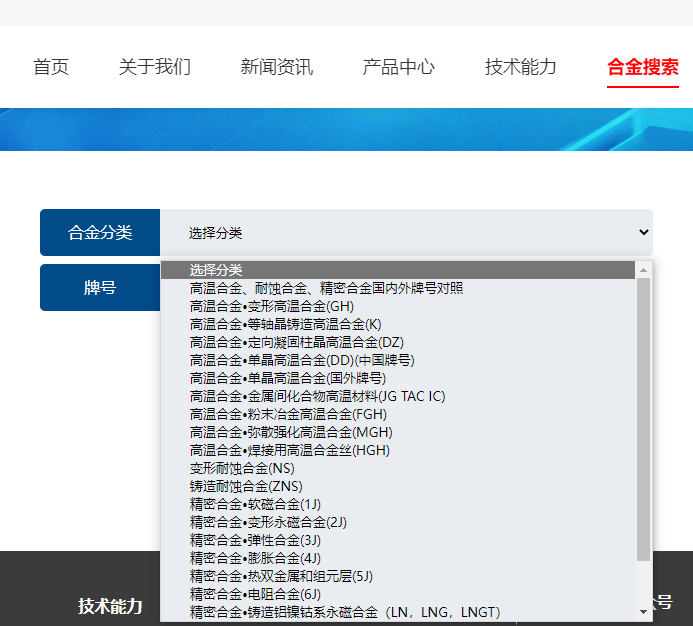
Task: Choose 高温合金•单晶高温合金(DD)(中国牌号)
Action: coord(302,360)
